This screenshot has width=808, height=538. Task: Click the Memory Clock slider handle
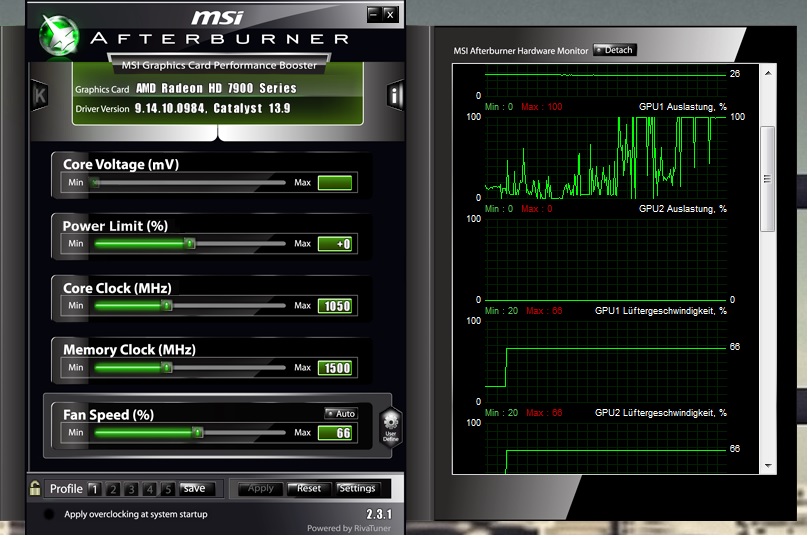click(x=166, y=367)
